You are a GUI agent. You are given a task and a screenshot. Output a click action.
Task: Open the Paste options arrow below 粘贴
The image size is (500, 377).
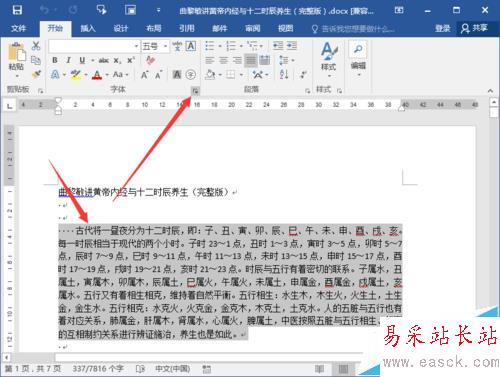pos(17,76)
